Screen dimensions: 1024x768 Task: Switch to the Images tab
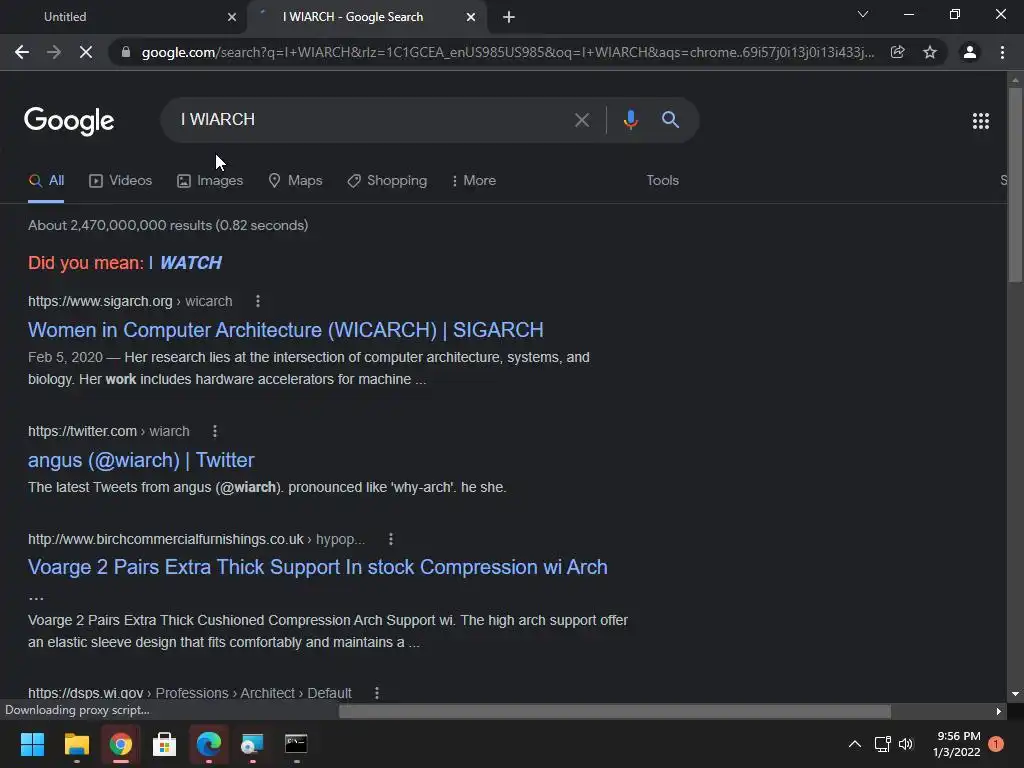coord(210,181)
